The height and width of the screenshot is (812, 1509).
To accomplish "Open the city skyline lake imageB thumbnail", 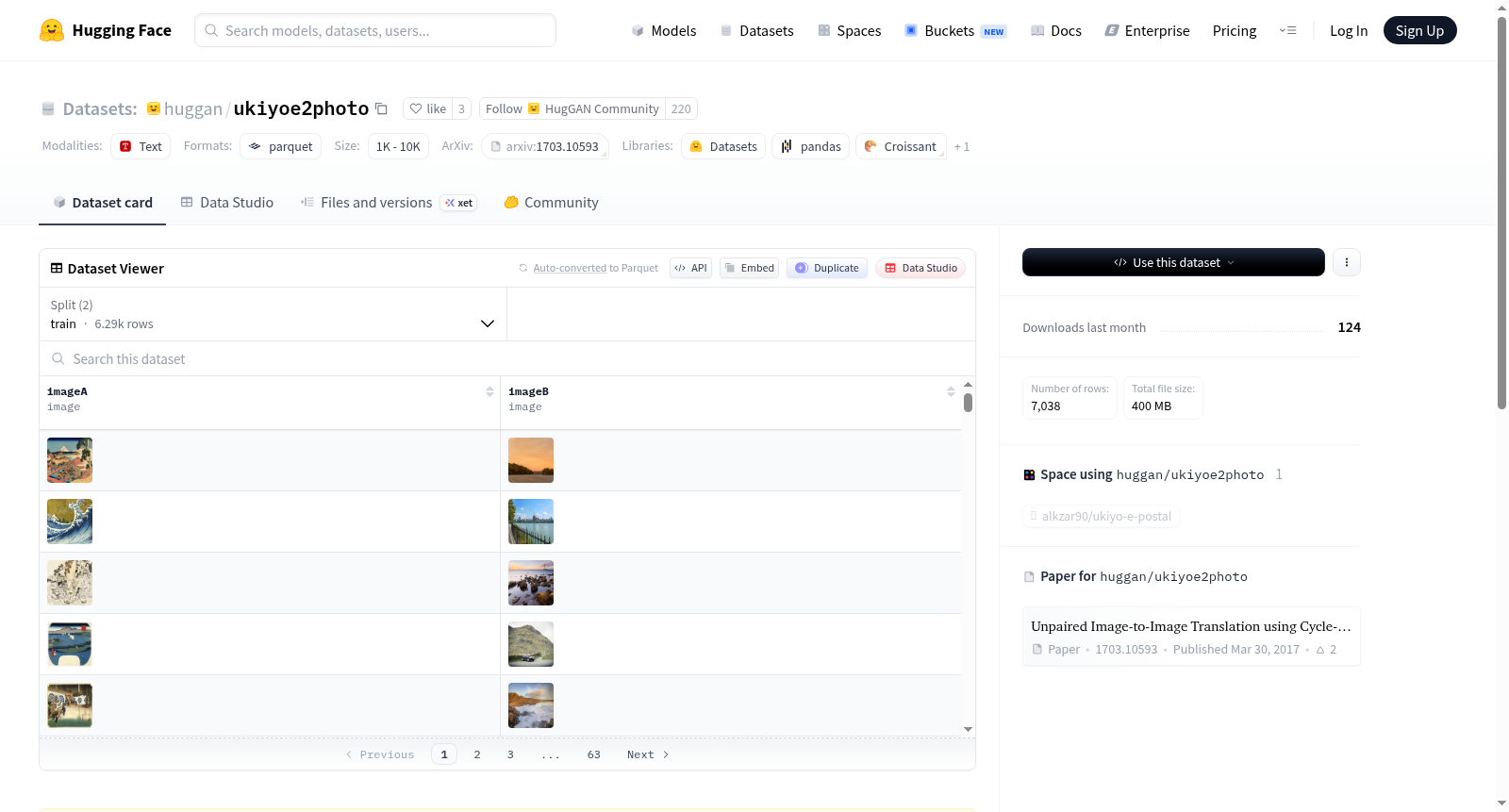I will (531, 522).
